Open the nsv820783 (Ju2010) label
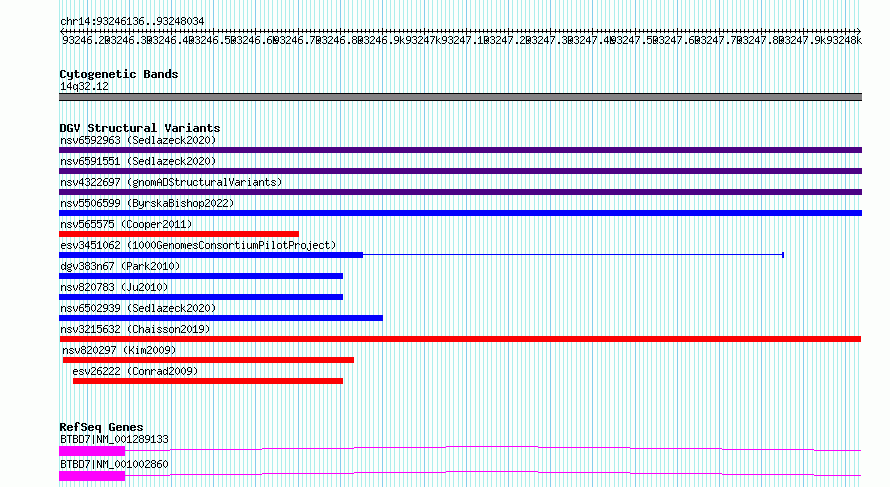This screenshot has width=890, height=487. pos(114,287)
